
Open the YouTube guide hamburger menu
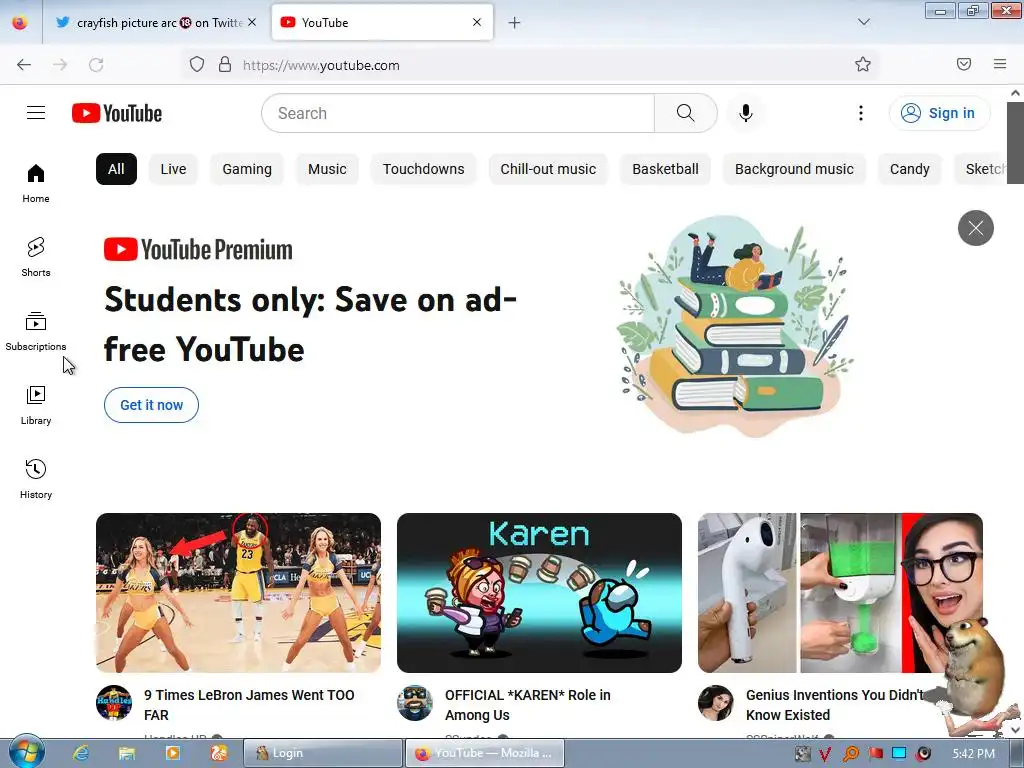36,113
